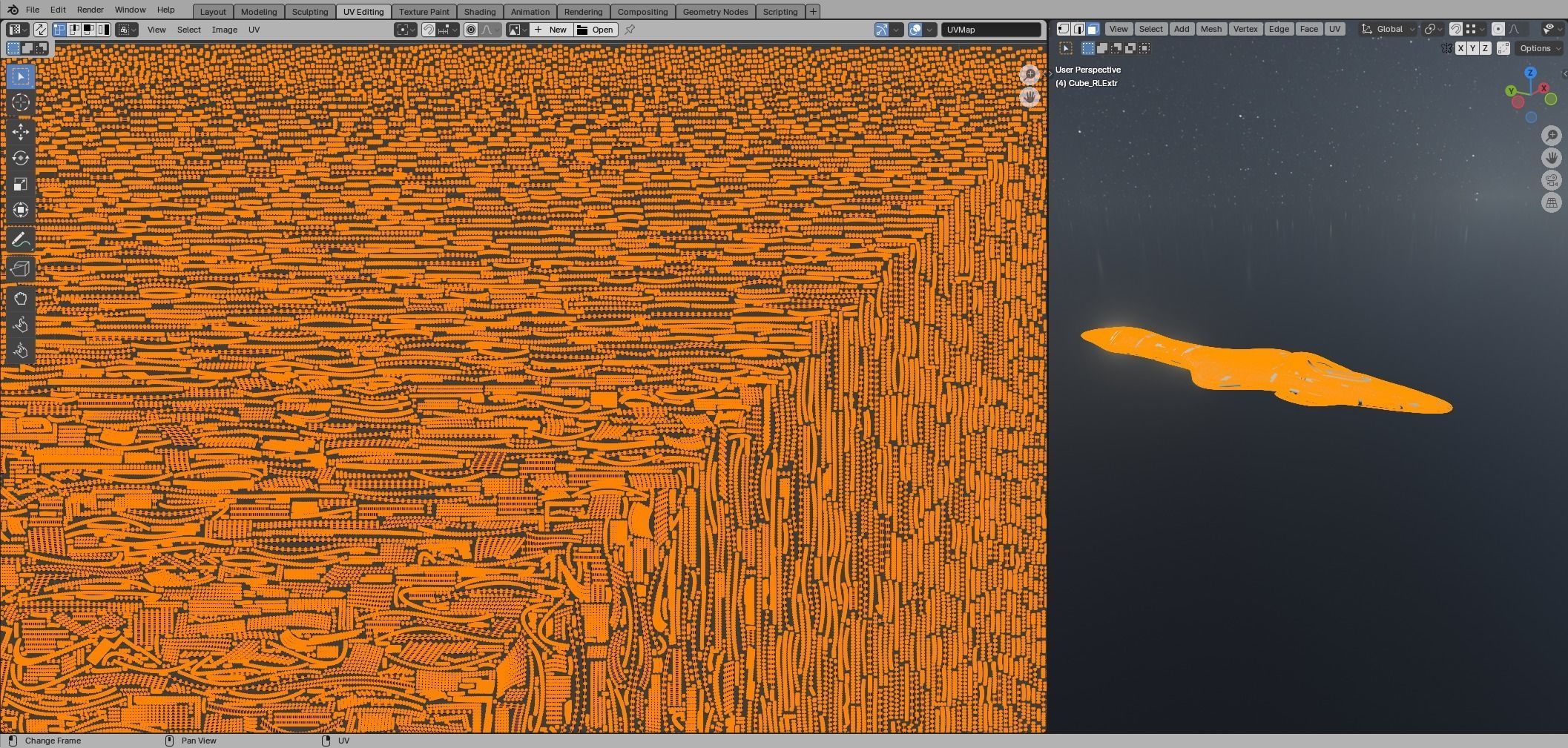1568x748 pixels.
Task: Switch to UV vertex select mode
Action: tap(59, 30)
